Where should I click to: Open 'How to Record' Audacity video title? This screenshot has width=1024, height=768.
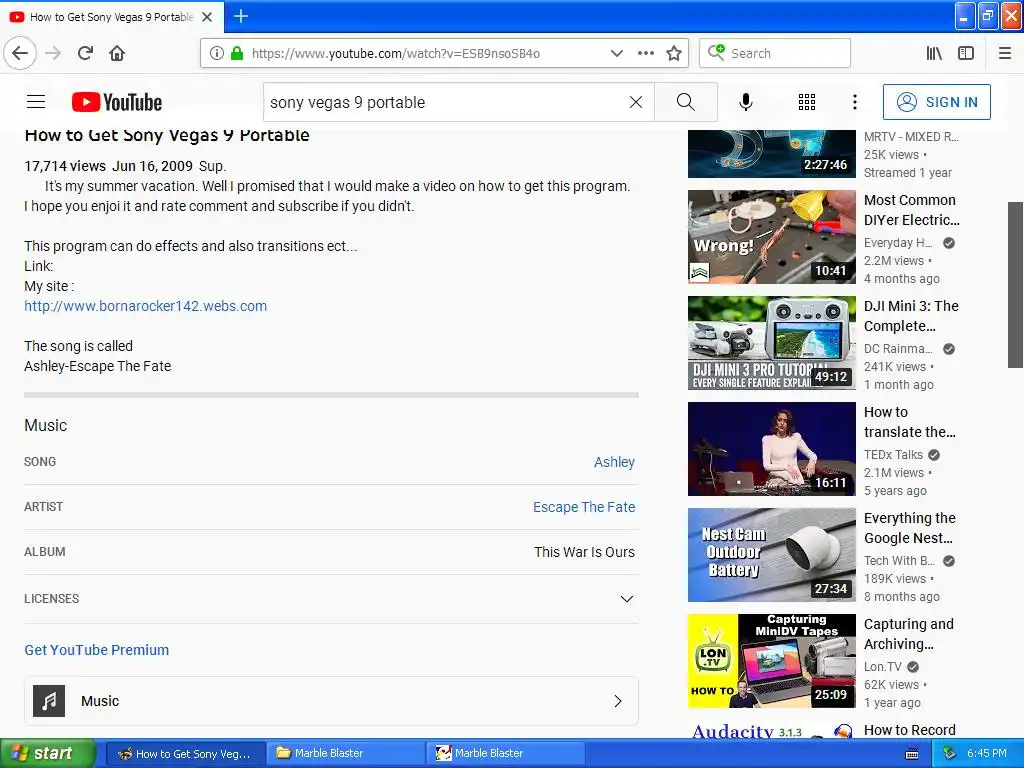point(910,729)
